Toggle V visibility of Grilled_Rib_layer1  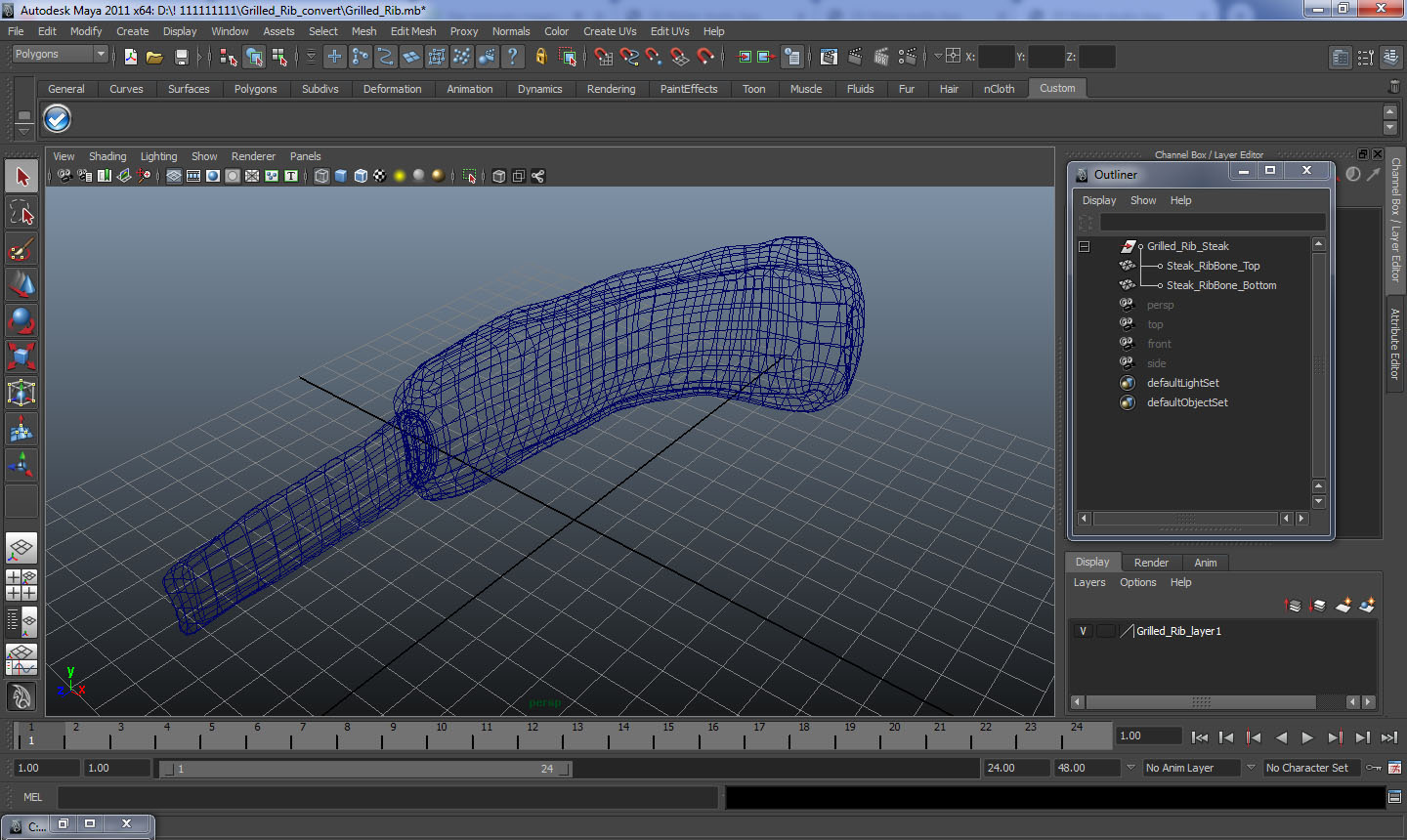click(1083, 631)
